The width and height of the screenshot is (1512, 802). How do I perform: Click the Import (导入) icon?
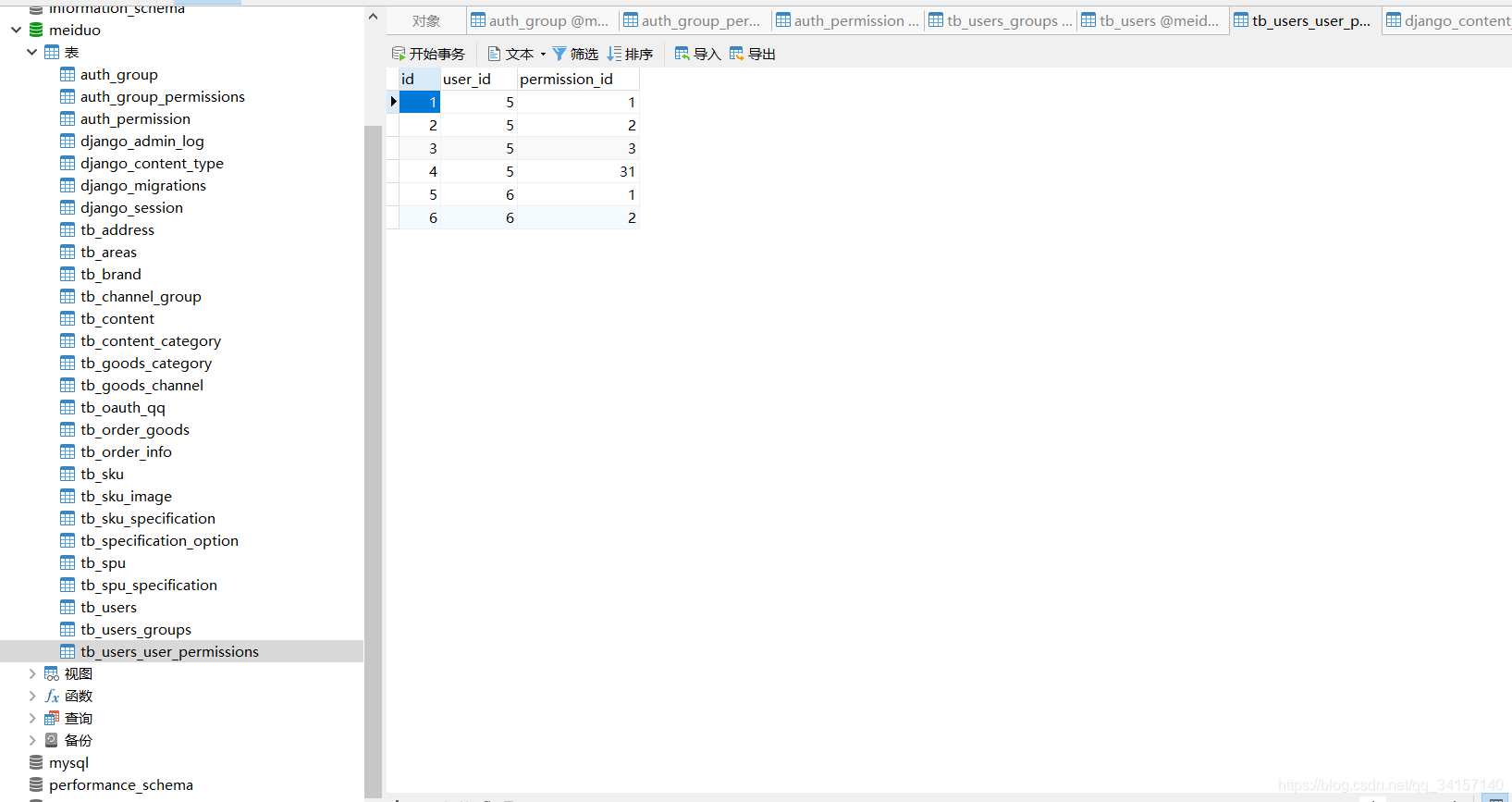[x=682, y=54]
